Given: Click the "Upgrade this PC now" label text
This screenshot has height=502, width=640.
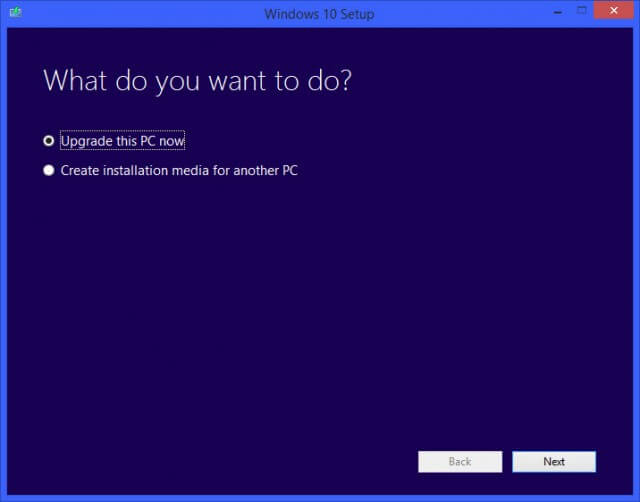Looking at the screenshot, I should point(122,141).
